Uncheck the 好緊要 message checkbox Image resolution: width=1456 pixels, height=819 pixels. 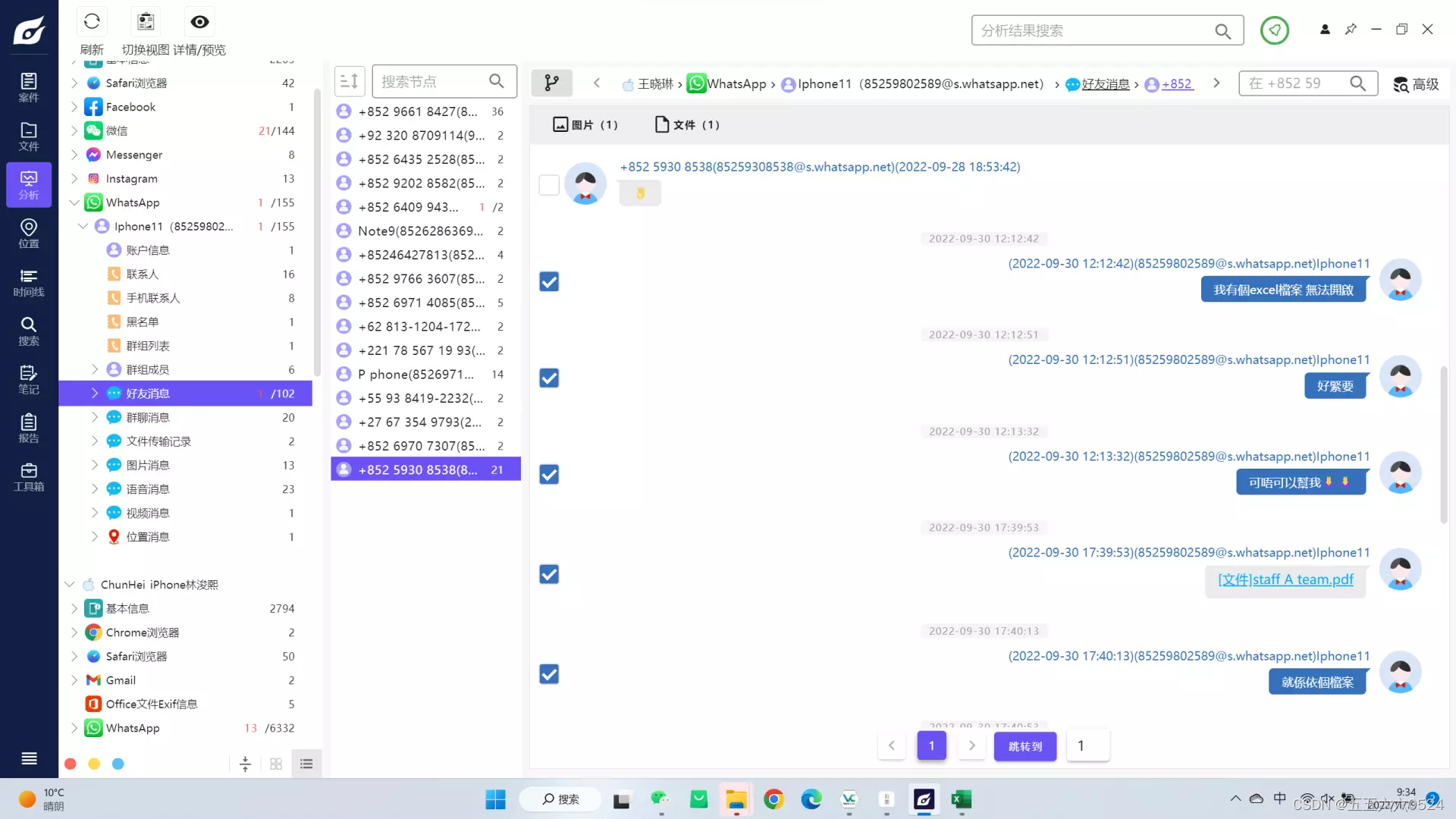point(549,378)
